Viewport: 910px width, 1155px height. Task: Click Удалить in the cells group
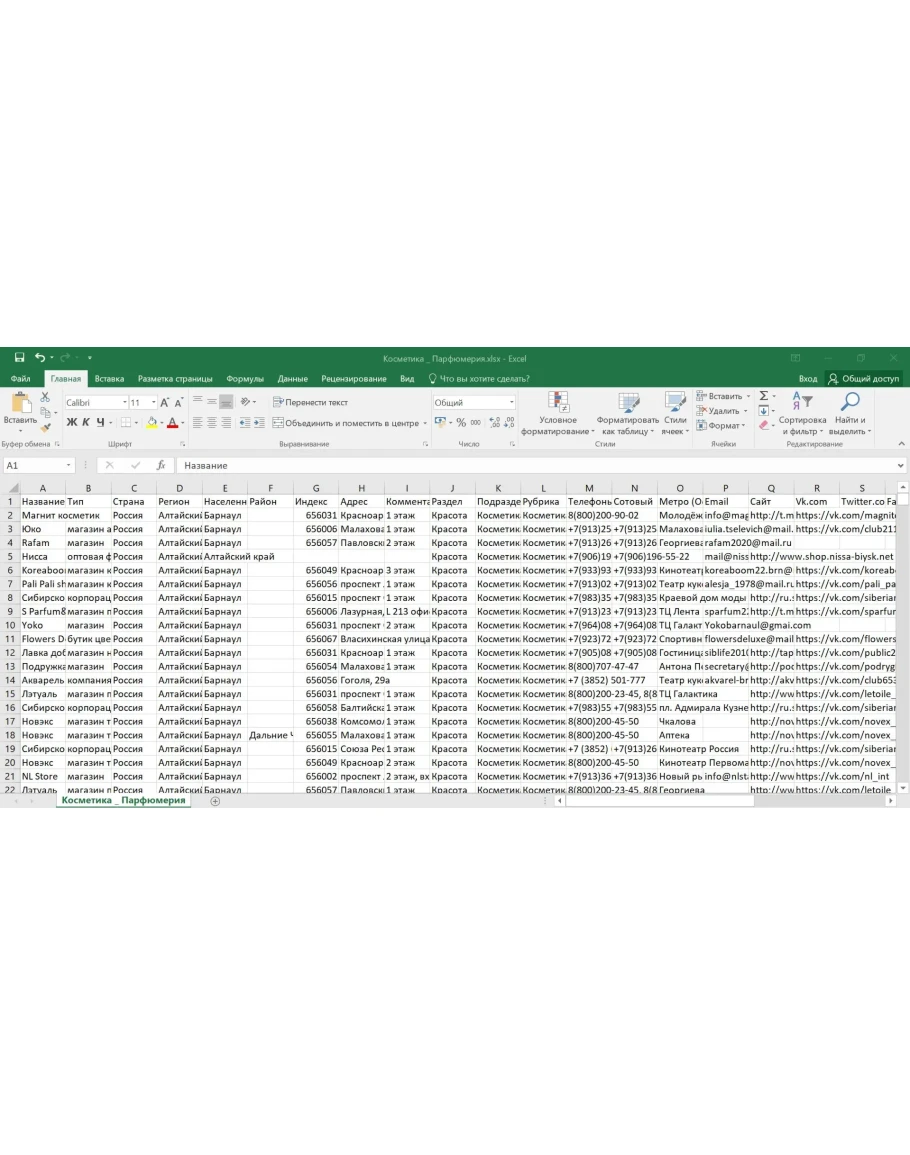[x=719, y=411]
